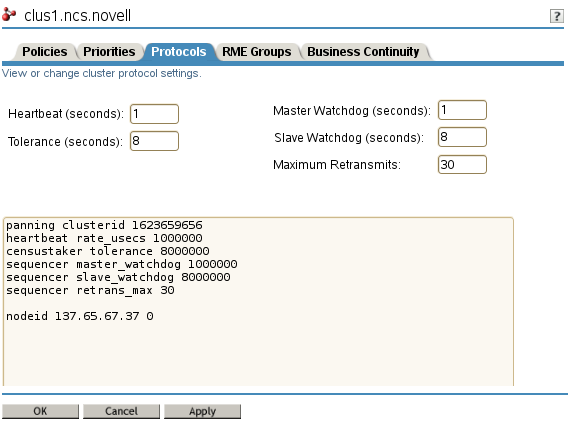Click the 'panning clusterid 1623659656' line
The height and width of the screenshot is (424, 568).
pyautogui.click(x=104, y=225)
